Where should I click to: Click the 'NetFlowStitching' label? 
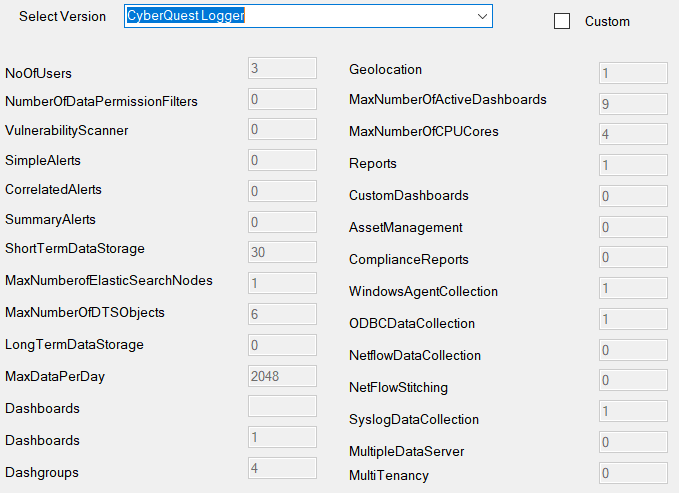click(398, 387)
